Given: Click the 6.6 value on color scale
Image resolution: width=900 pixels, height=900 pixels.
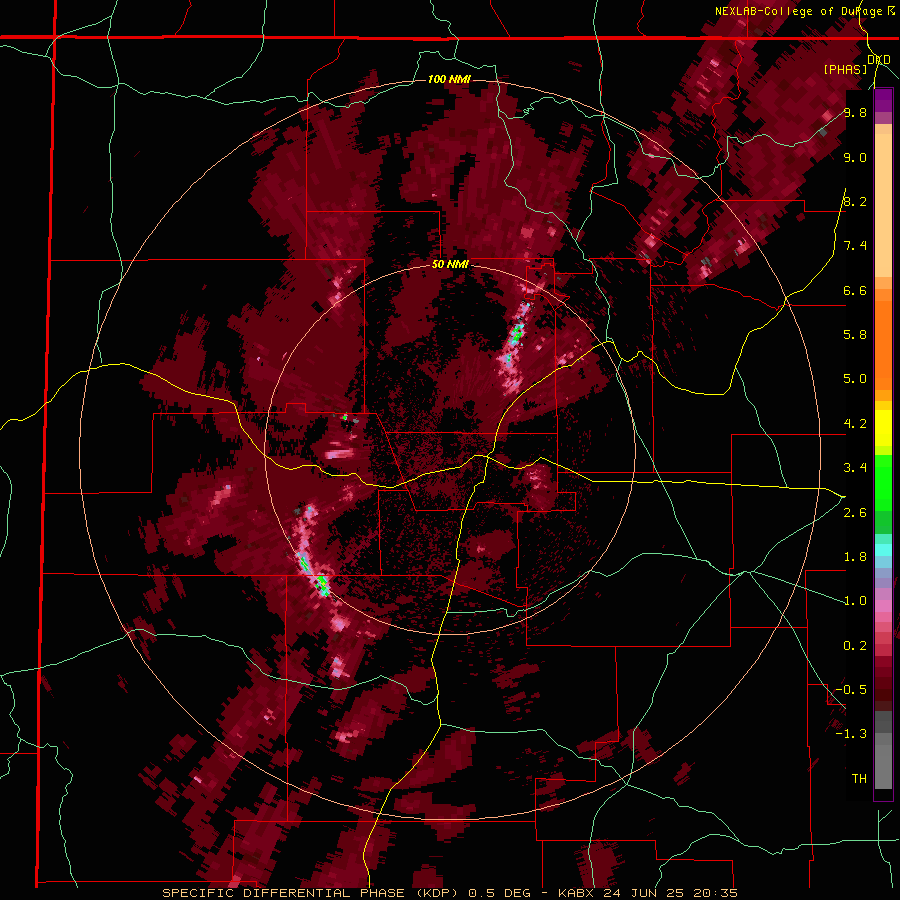Looking at the screenshot, I should (855, 290).
